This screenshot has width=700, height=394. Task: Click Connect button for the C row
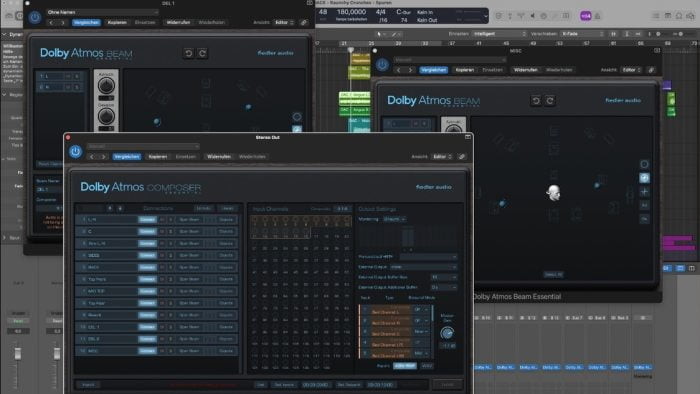147,232
